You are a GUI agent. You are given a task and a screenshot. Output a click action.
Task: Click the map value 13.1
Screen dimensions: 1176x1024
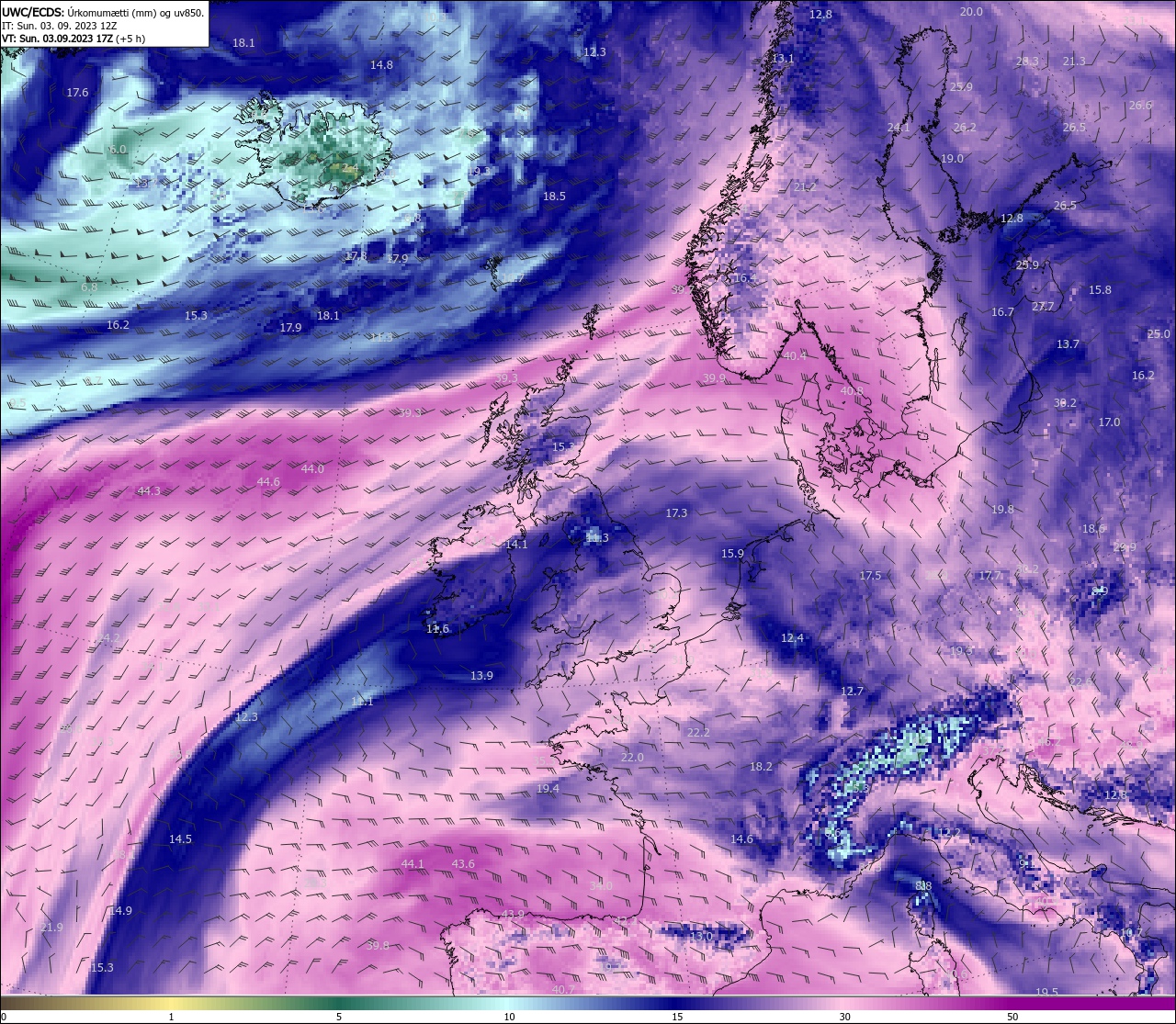point(783,58)
